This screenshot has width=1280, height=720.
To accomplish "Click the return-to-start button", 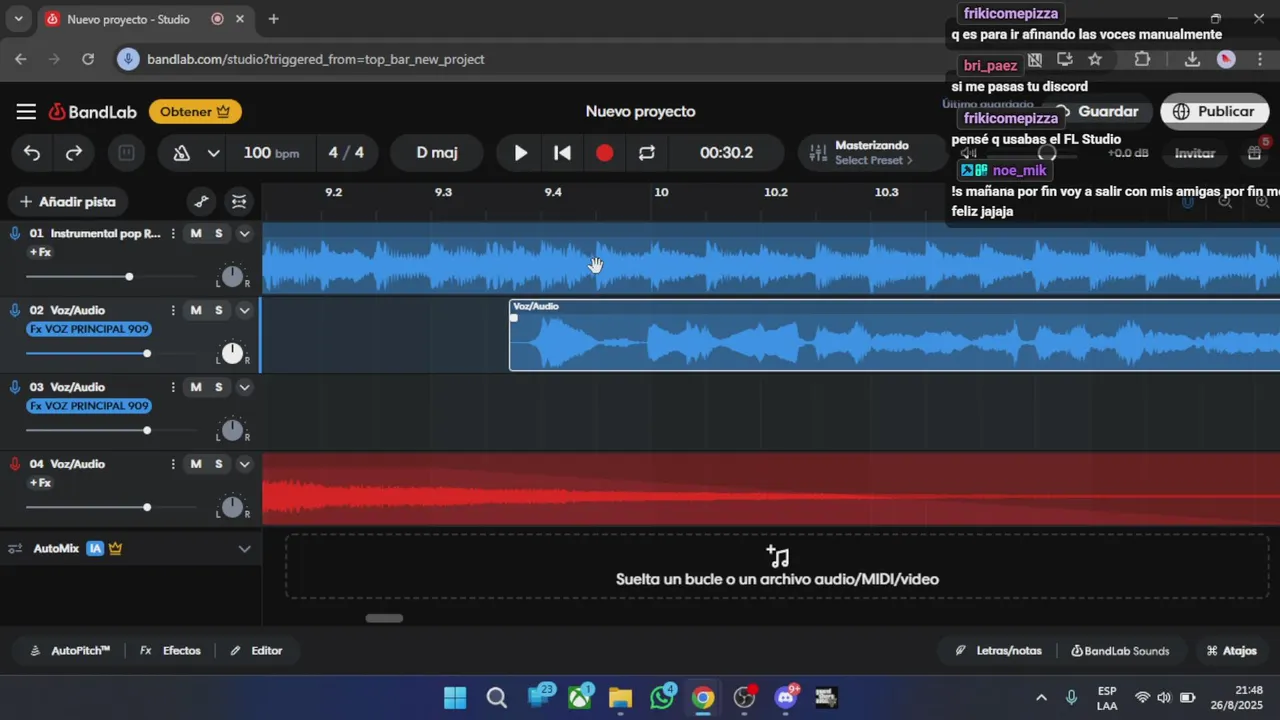I will click(x=562, y=153).
